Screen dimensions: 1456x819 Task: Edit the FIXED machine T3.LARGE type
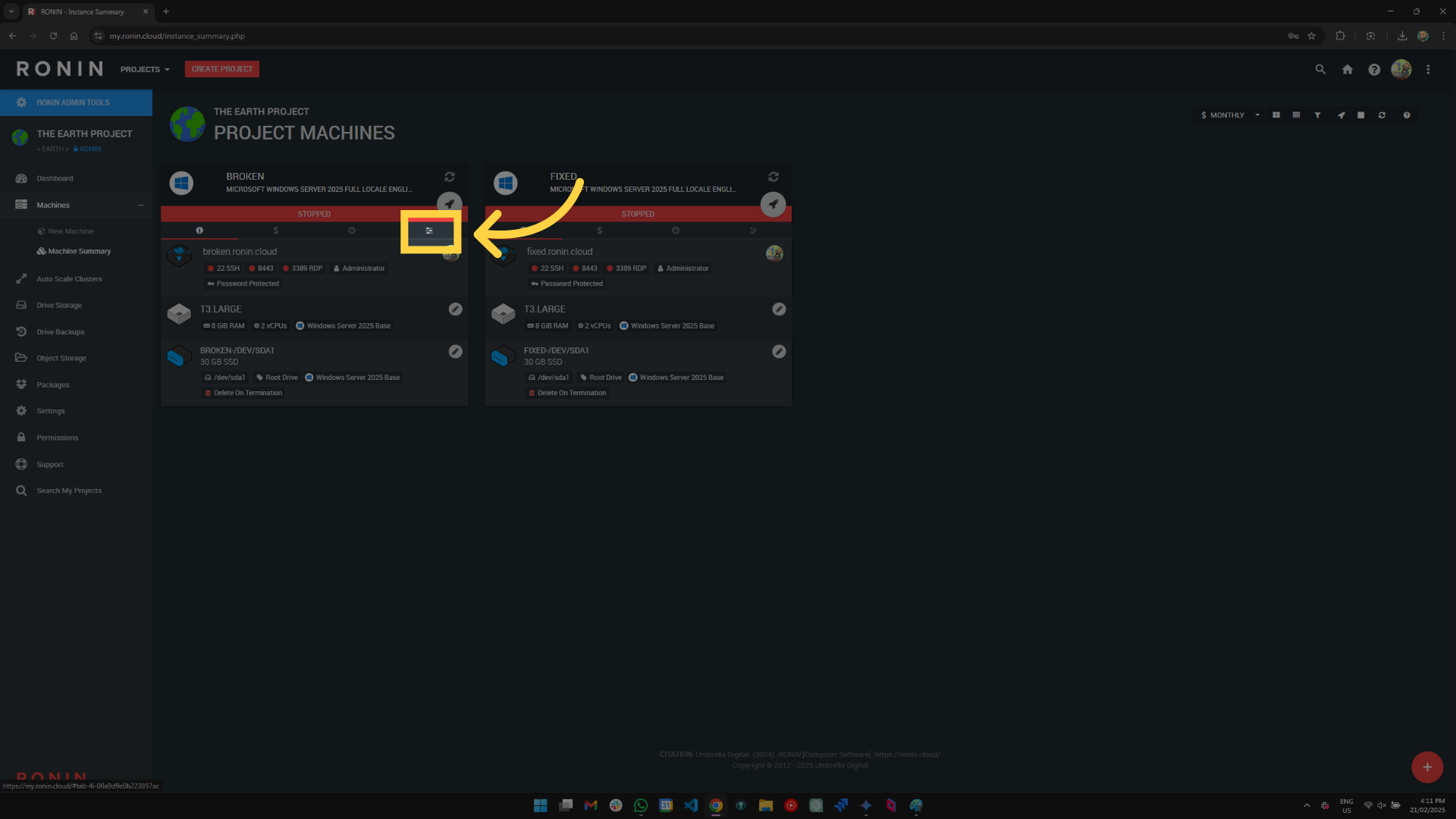[x=779, y=309]
